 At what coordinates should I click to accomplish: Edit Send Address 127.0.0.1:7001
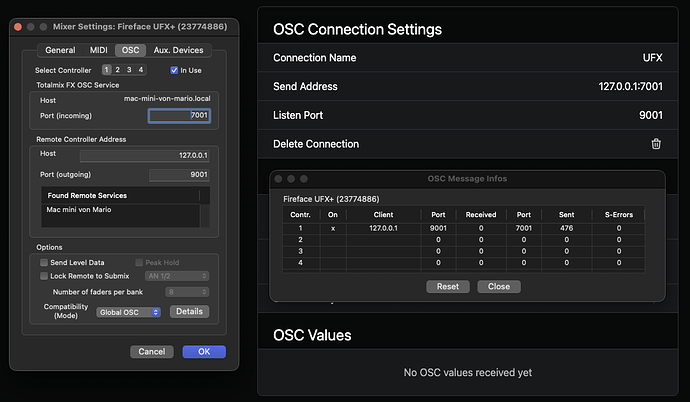(630, 86)
